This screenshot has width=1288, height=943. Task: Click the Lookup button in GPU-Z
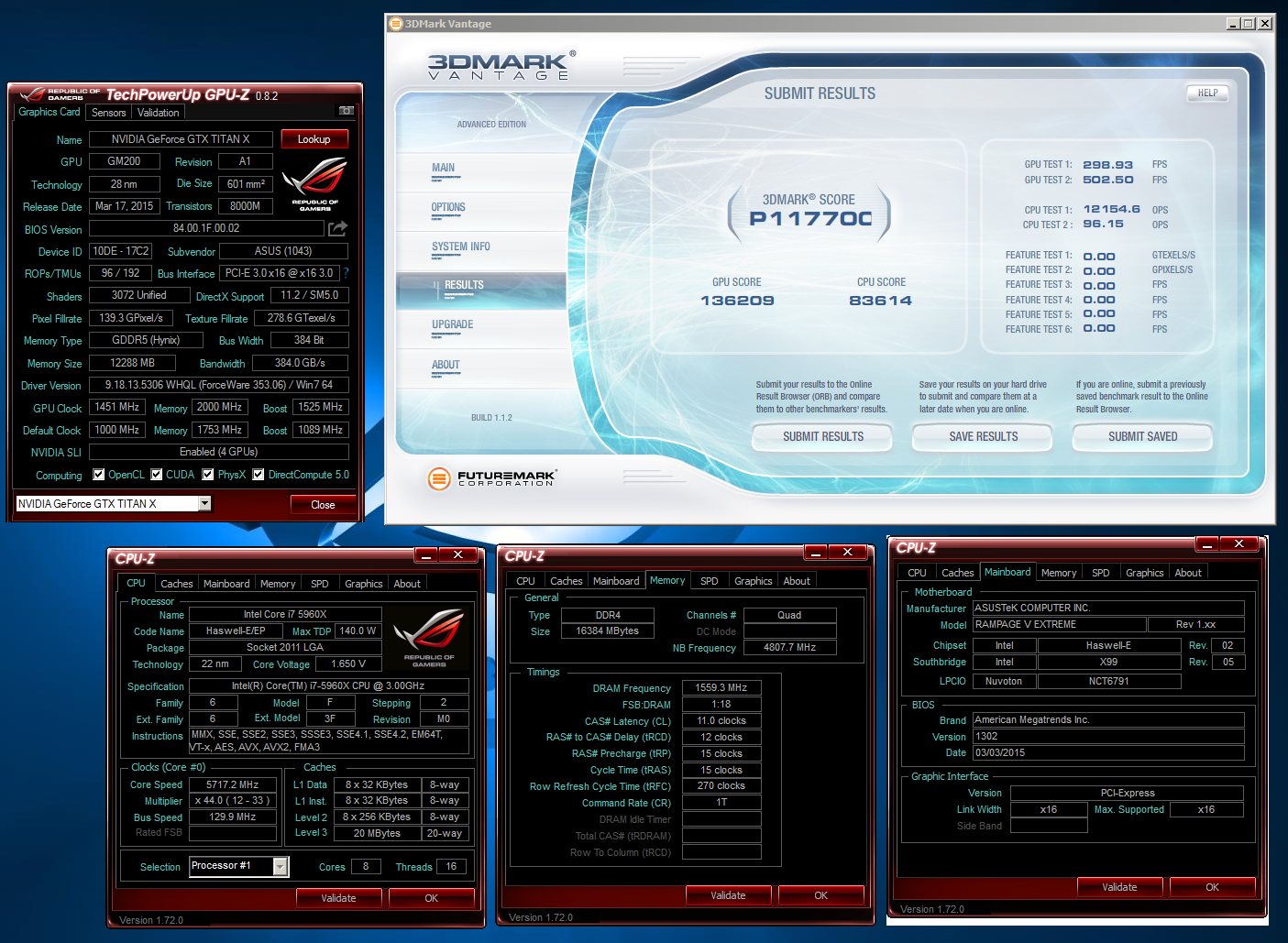pos(314,139)
